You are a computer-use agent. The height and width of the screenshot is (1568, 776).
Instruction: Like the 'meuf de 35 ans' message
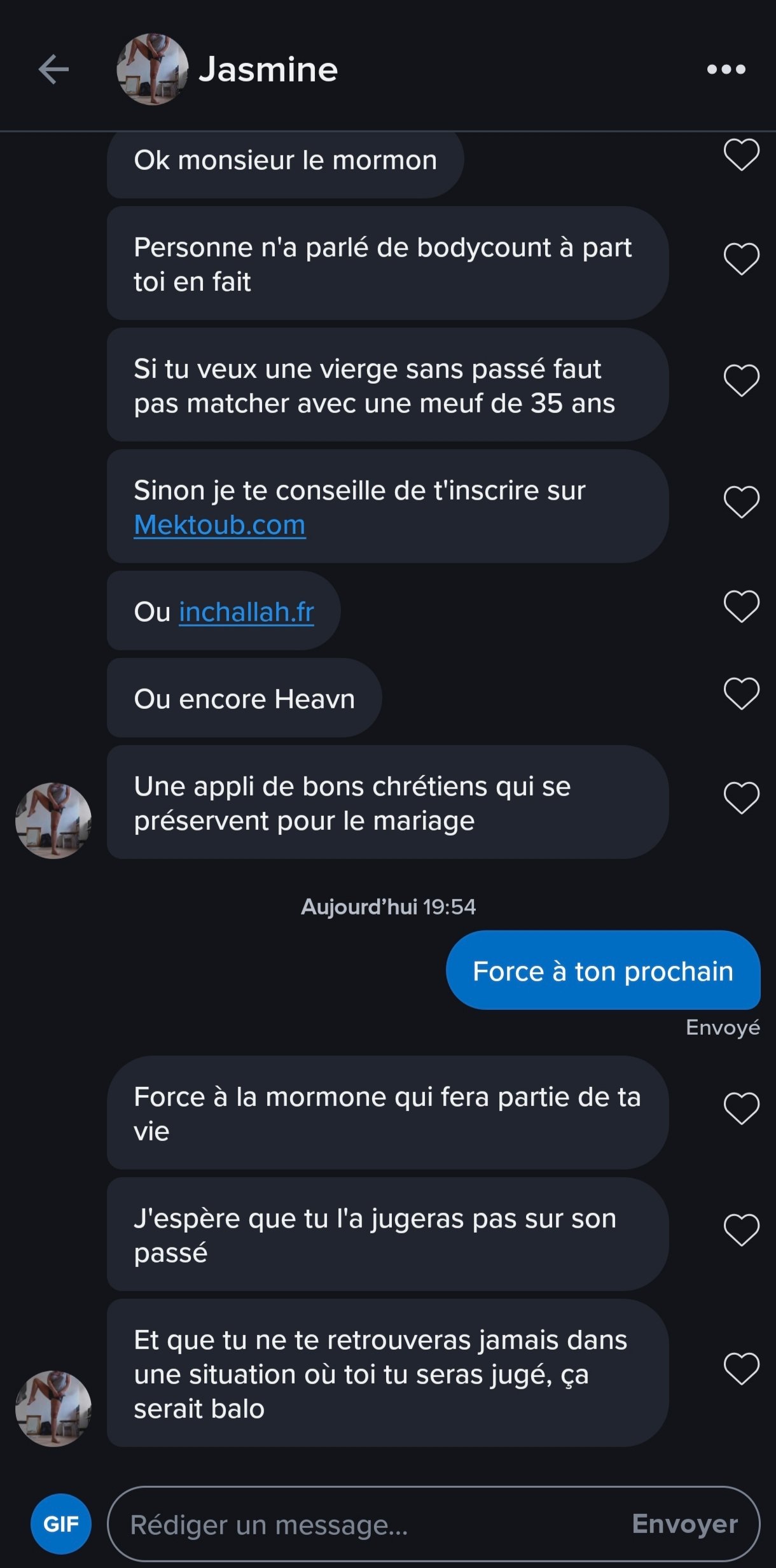742,381
